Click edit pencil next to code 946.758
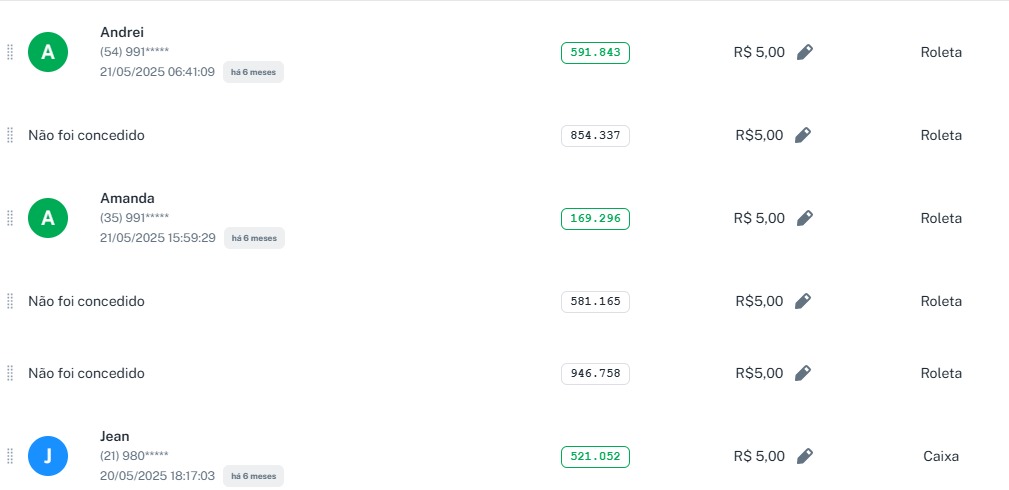 point(803,373)
